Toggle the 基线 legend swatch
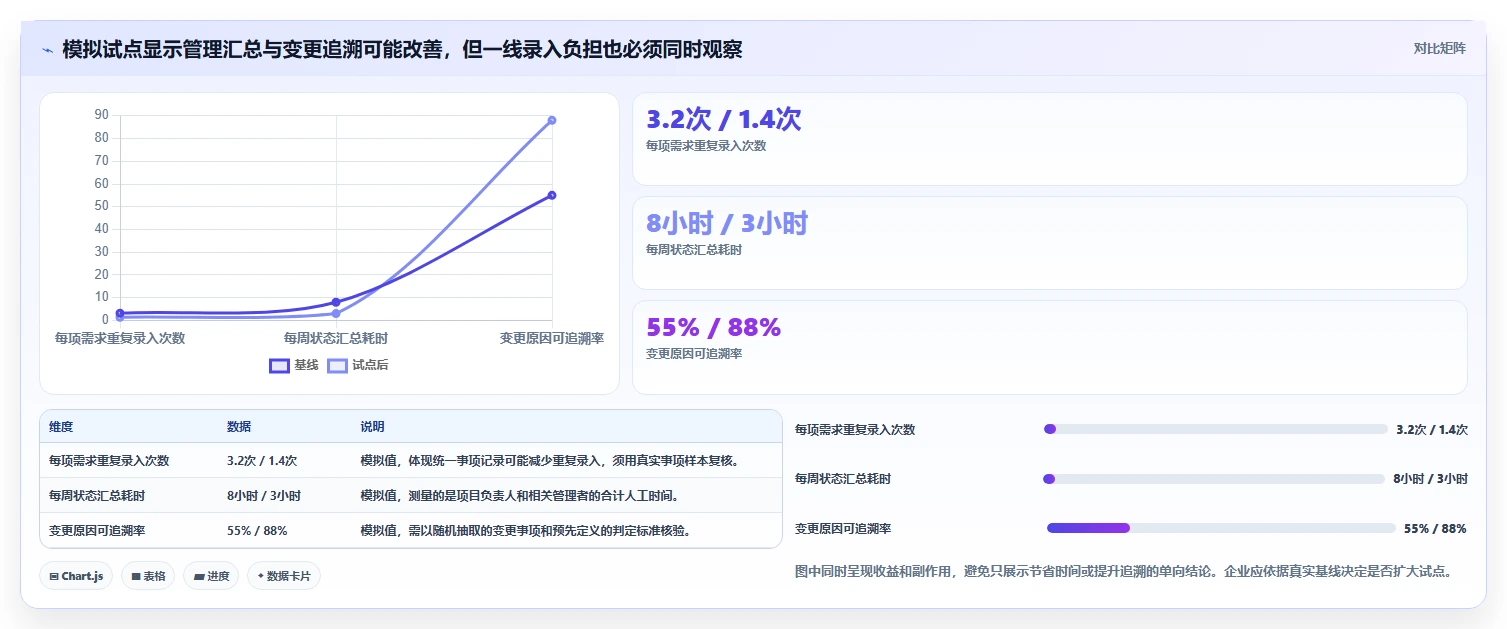The width and height of the screenshot is (1507, 629). point(279,365)
